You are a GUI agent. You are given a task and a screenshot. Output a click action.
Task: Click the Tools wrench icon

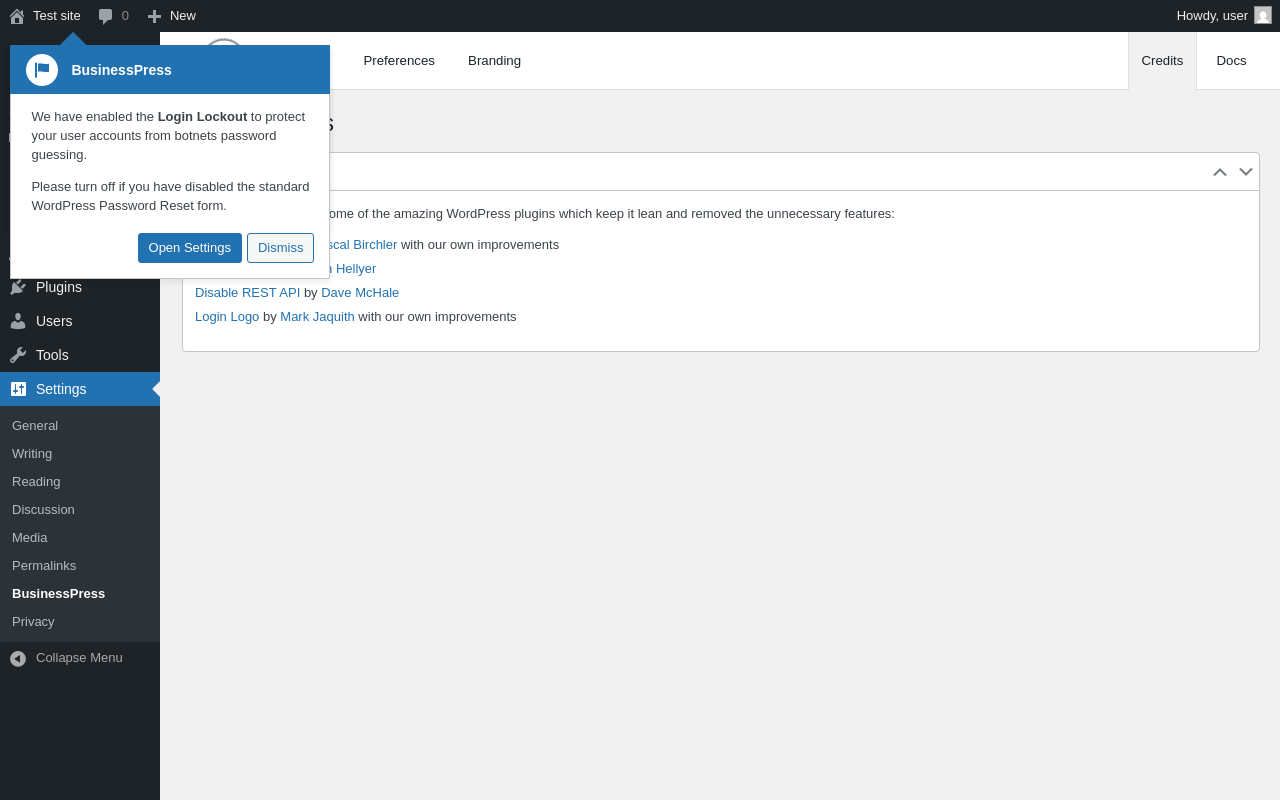(18, 355)
